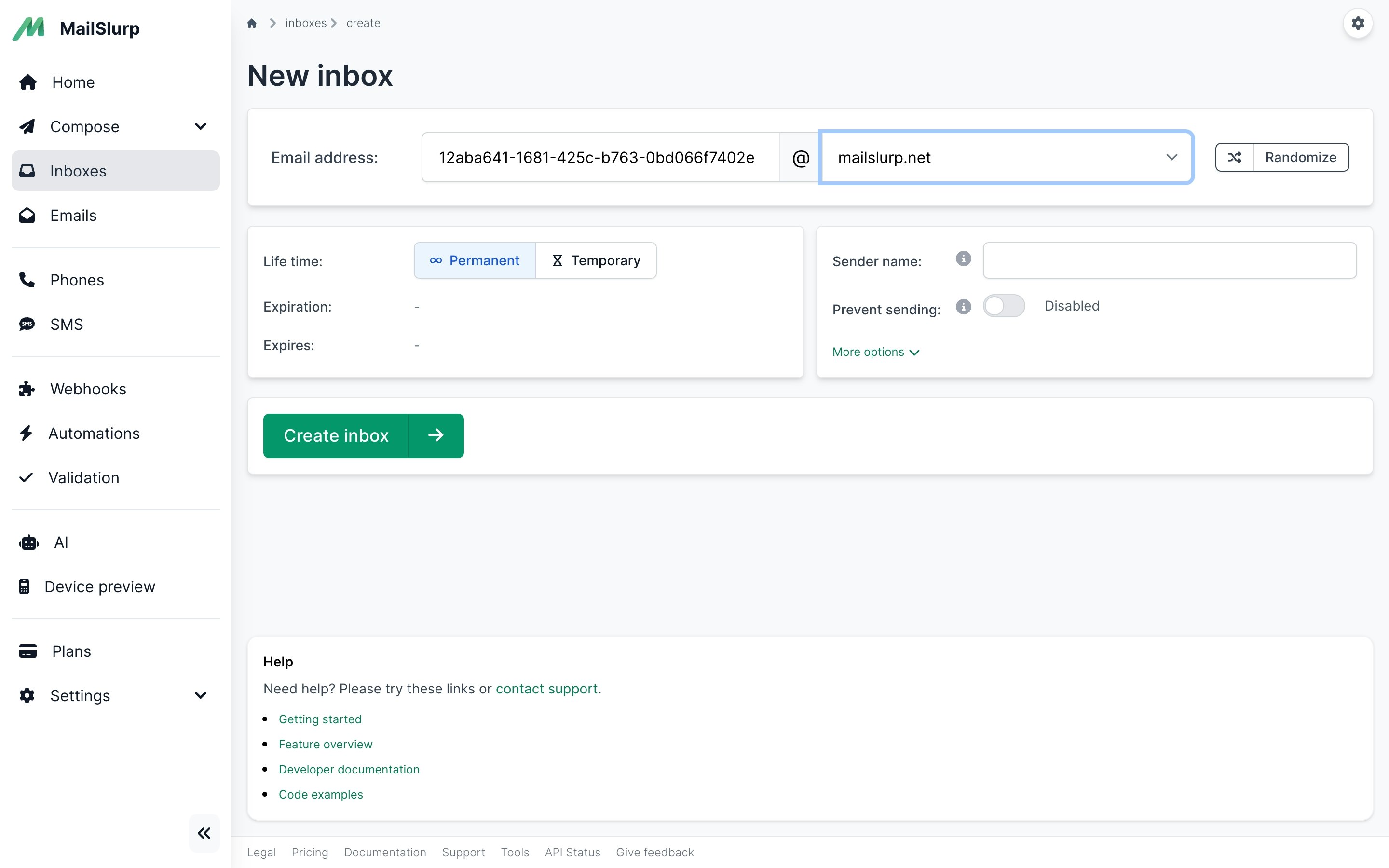The width and height of the screenshot is (1389, 868).
Task: Open the gear settings icon top right
Action: click(x=1358, y=23)
